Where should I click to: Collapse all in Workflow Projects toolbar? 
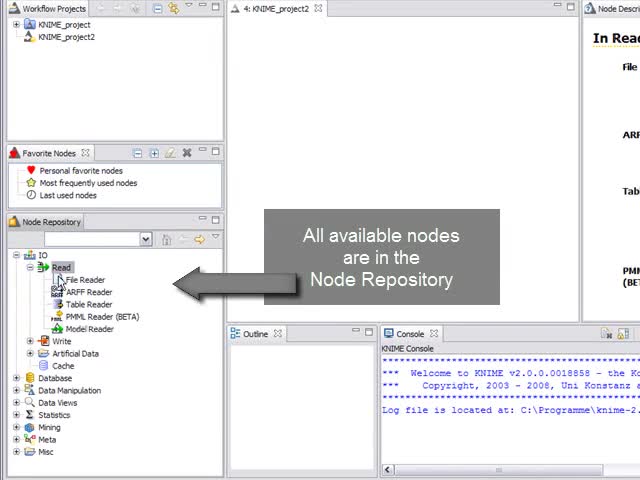[157, 8]
